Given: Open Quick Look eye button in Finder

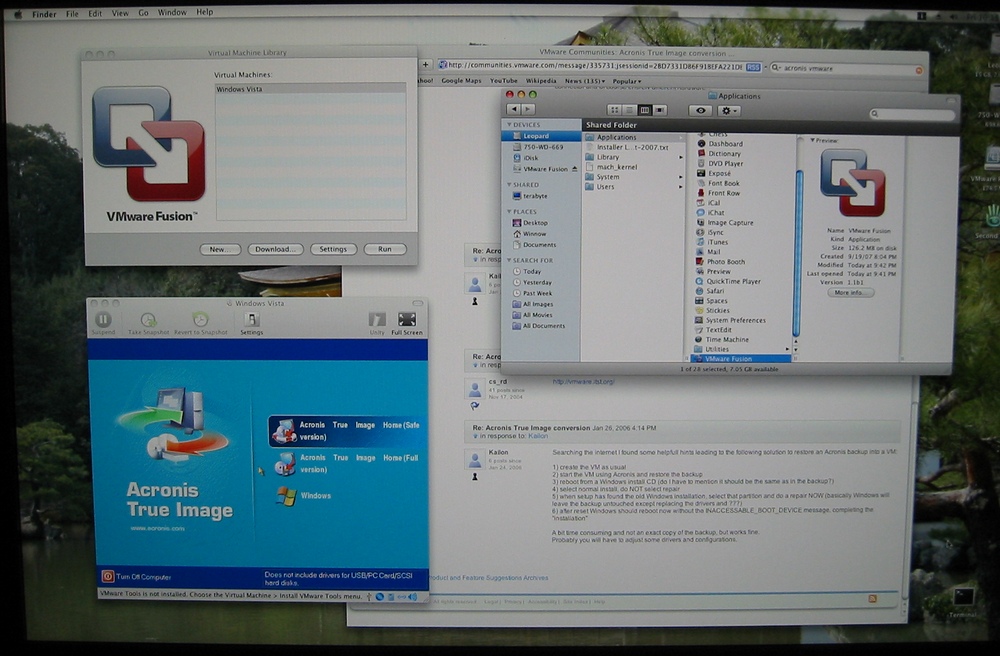Looking at the screenshot, I should (700, 110).
